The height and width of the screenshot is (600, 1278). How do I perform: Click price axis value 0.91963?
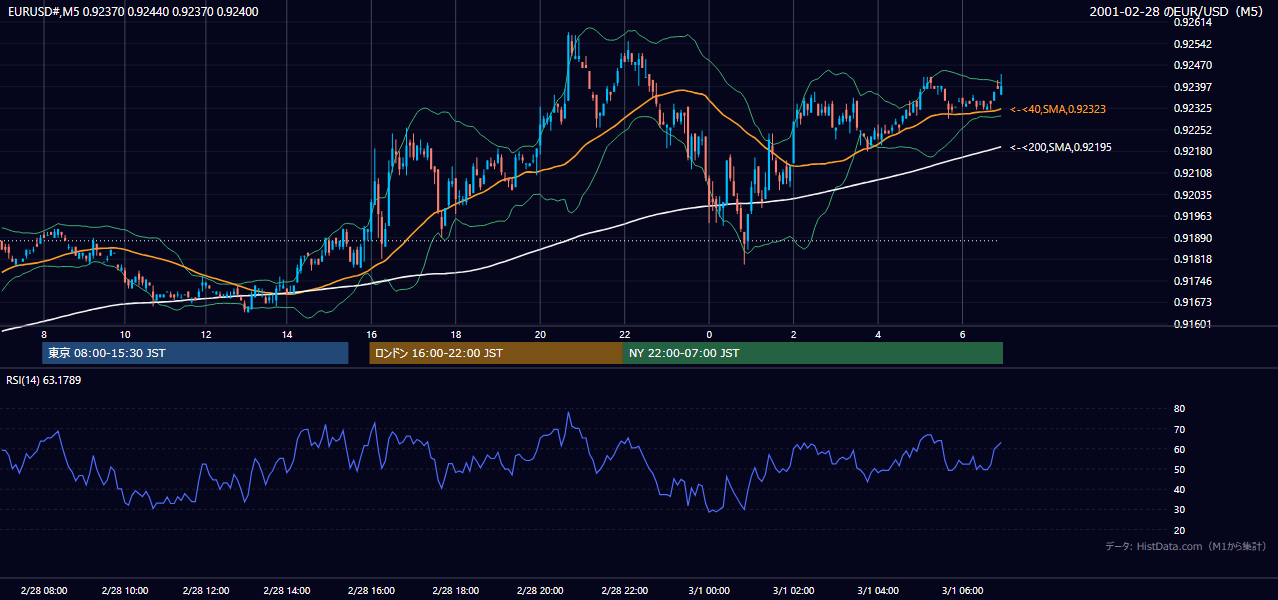click(x=1193, y=216)
